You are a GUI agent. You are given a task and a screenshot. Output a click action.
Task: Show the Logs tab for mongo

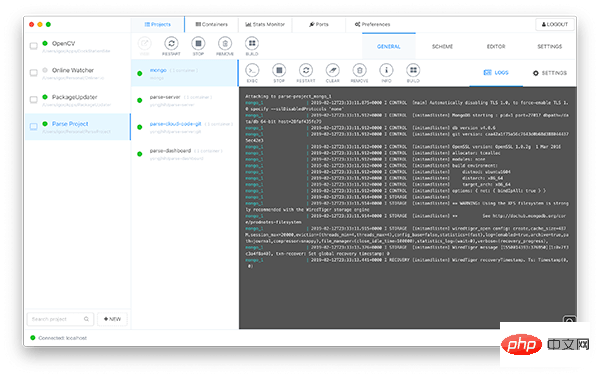[496, 73]
